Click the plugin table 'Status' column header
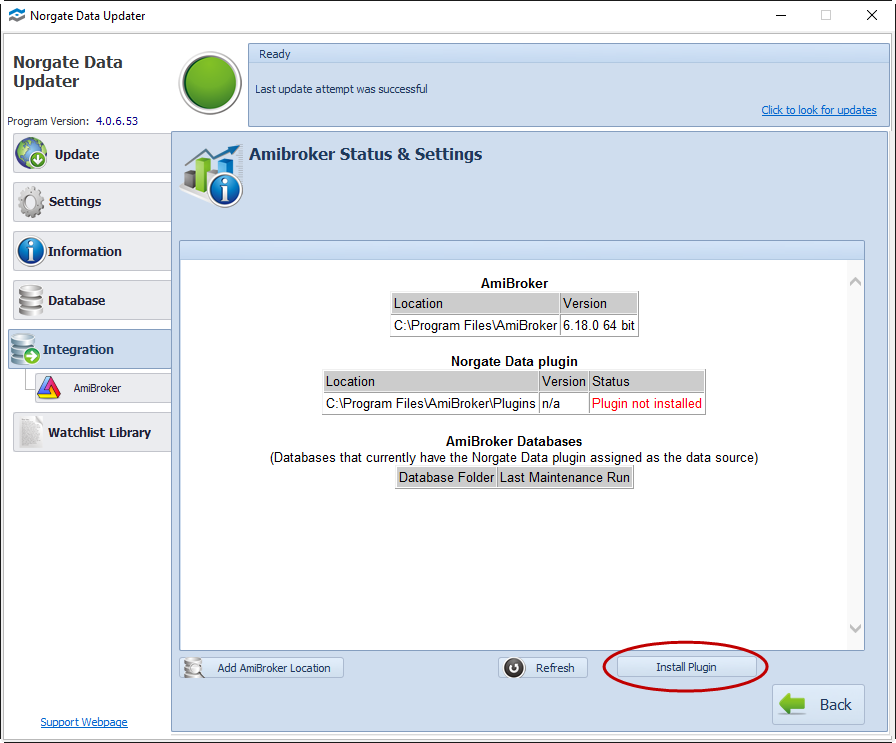The height and width of the screenshot is (743, 896). pos(647,381)
